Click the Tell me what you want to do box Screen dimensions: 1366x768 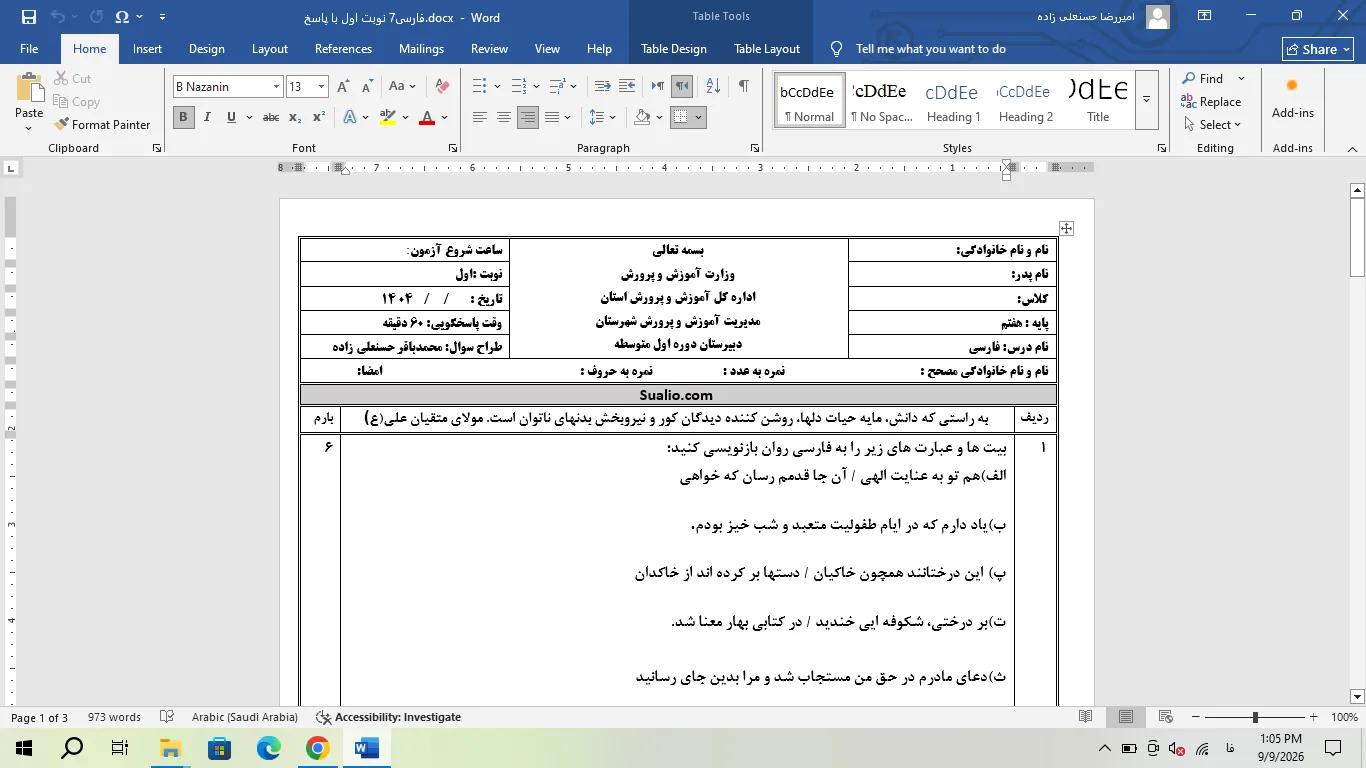click(930, 49)
